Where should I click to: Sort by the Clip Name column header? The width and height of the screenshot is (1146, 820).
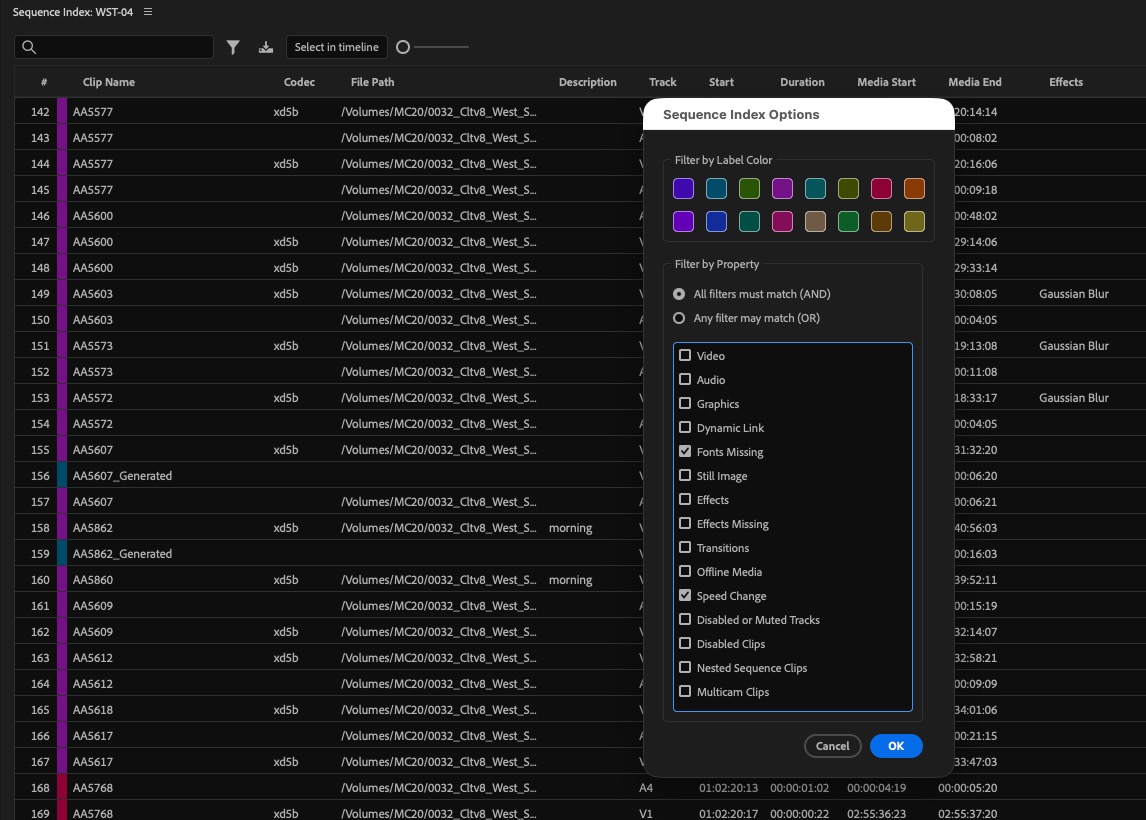[x=109, y=82]
